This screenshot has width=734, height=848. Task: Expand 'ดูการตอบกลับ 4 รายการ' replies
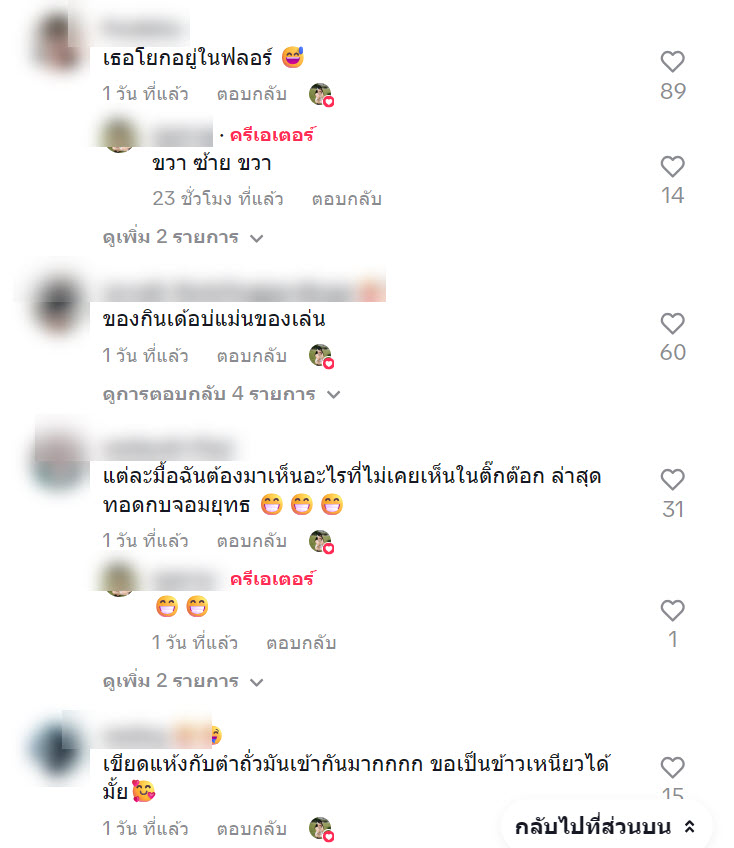point(221,394)
